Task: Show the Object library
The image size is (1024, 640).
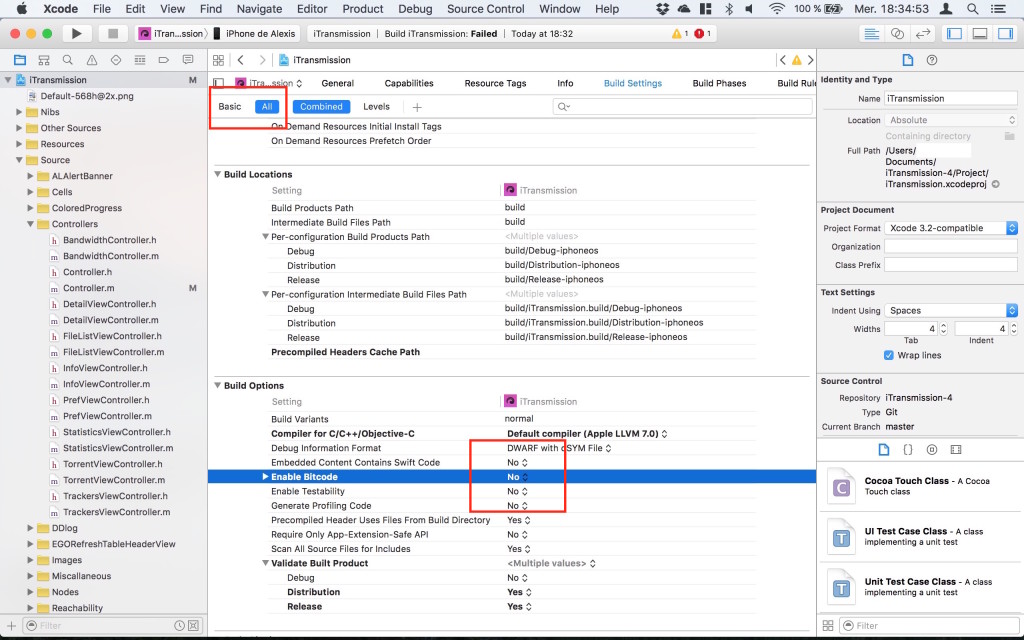Action: click(x=932, y=449)
